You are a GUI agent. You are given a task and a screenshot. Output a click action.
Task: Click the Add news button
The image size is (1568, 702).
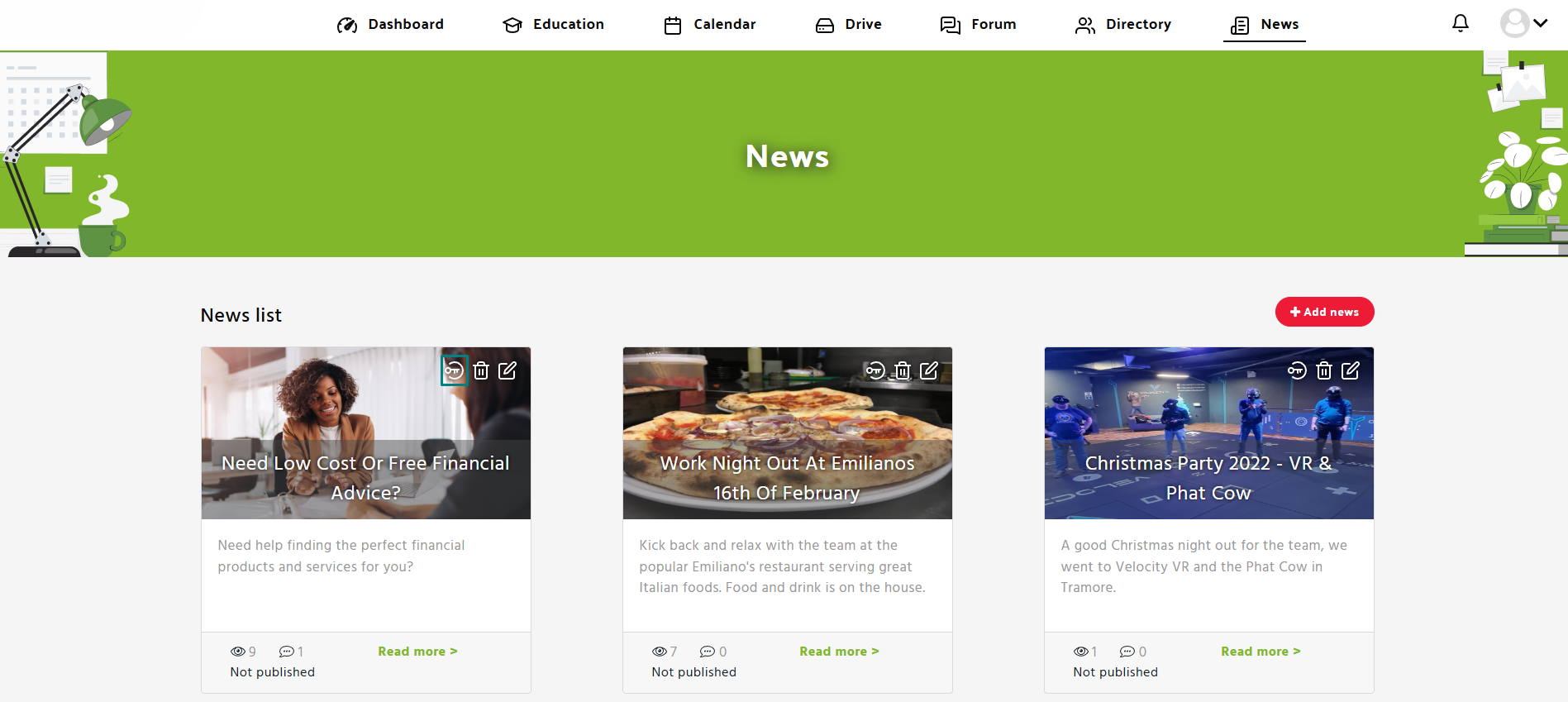[1324, 312]
